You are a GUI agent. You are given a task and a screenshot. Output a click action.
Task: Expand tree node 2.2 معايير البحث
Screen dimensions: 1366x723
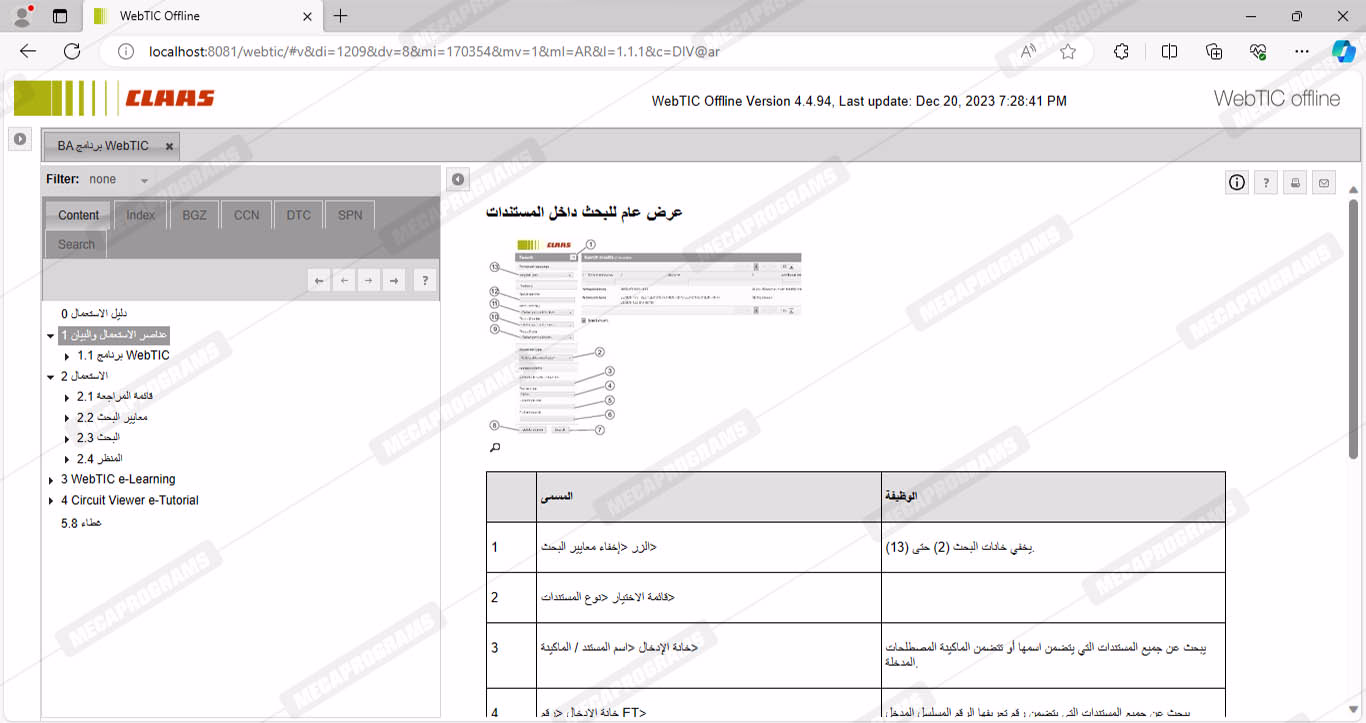[x=67, y=418]
